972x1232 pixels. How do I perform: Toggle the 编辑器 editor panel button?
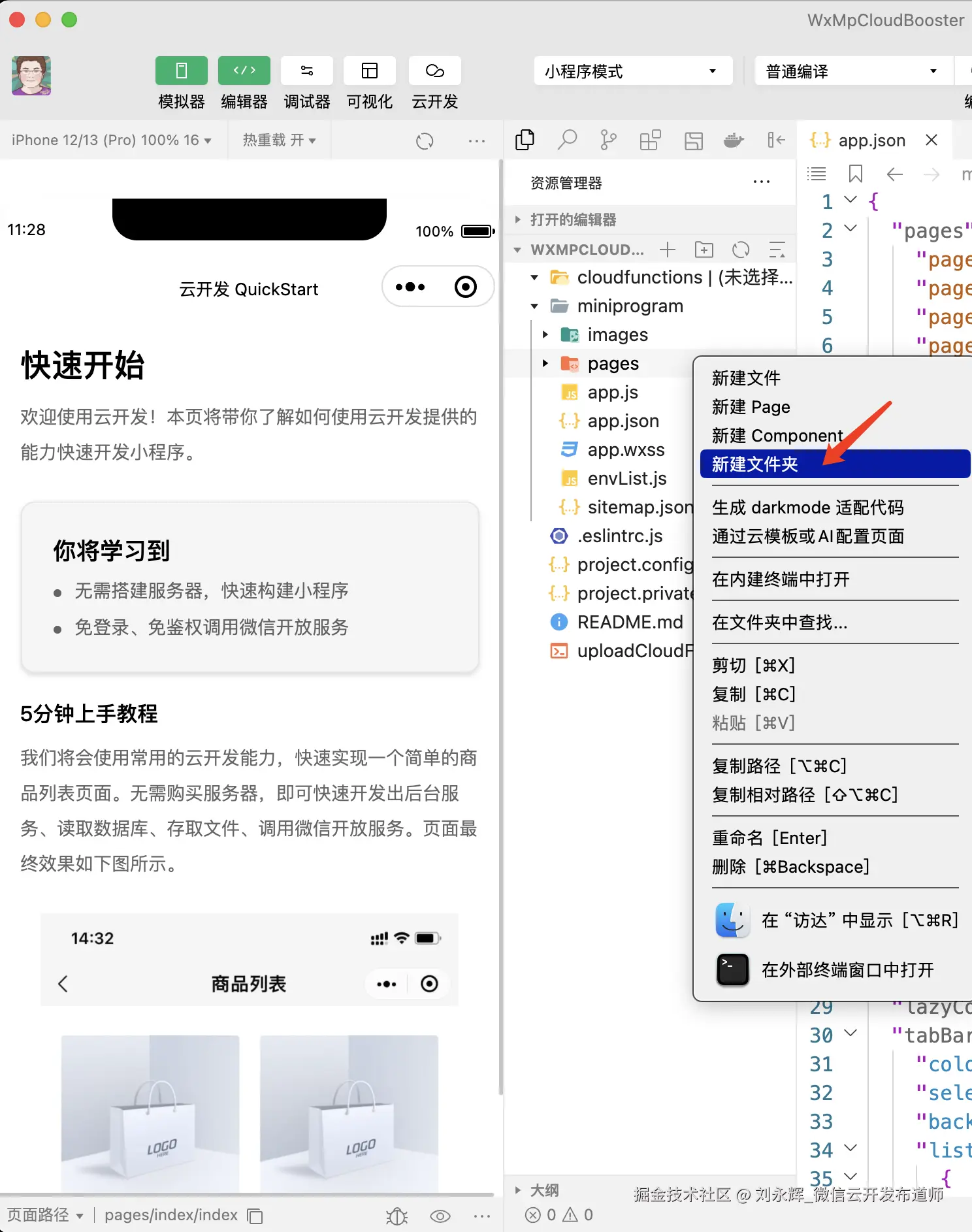(x=244, y=71)
